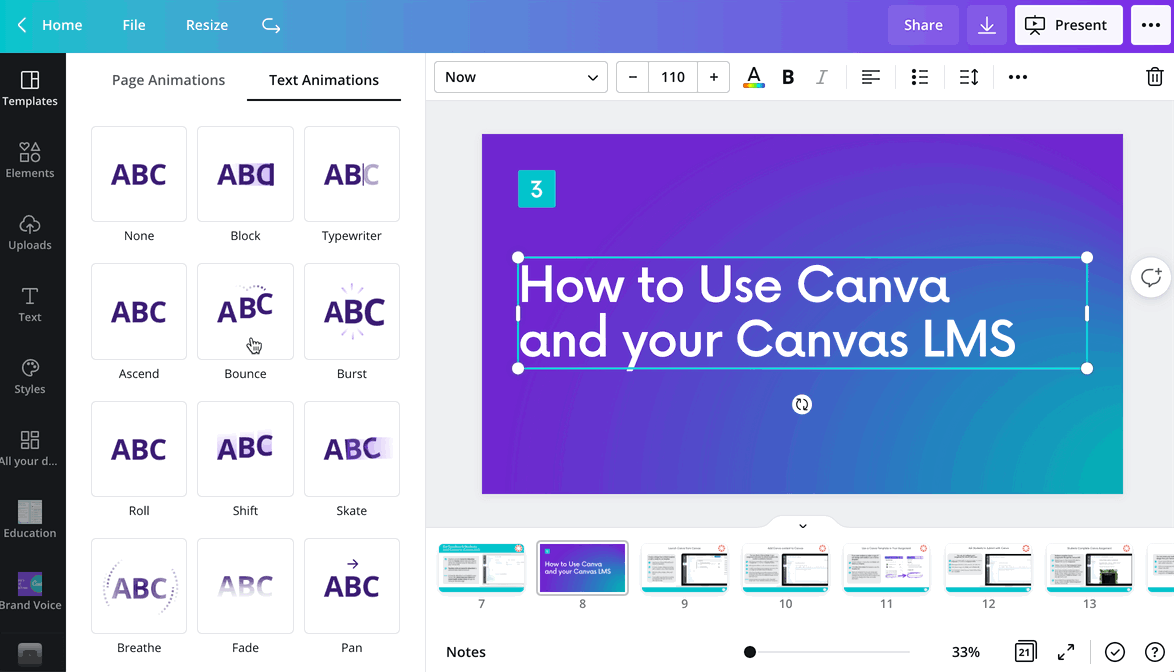Switch to Page Animations tab
The width and height of the screenshot is (1174, 672).
pos(168,80)
